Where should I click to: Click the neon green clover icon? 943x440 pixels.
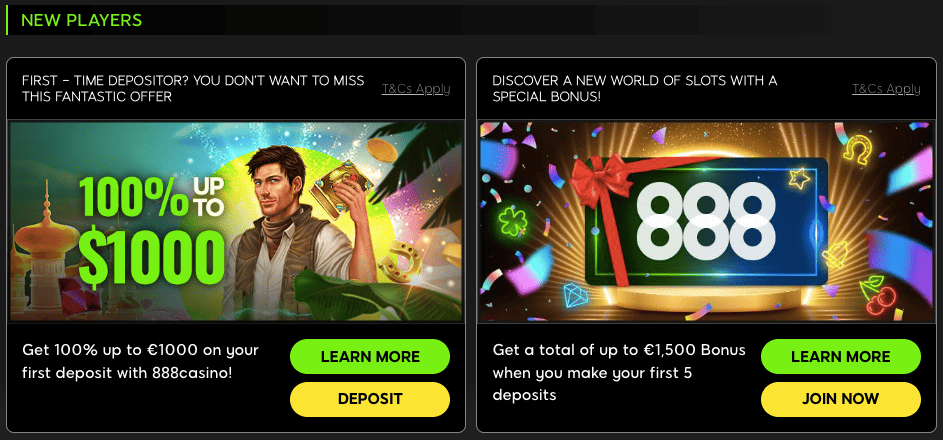pyautogui.click(x=512, y=221)
